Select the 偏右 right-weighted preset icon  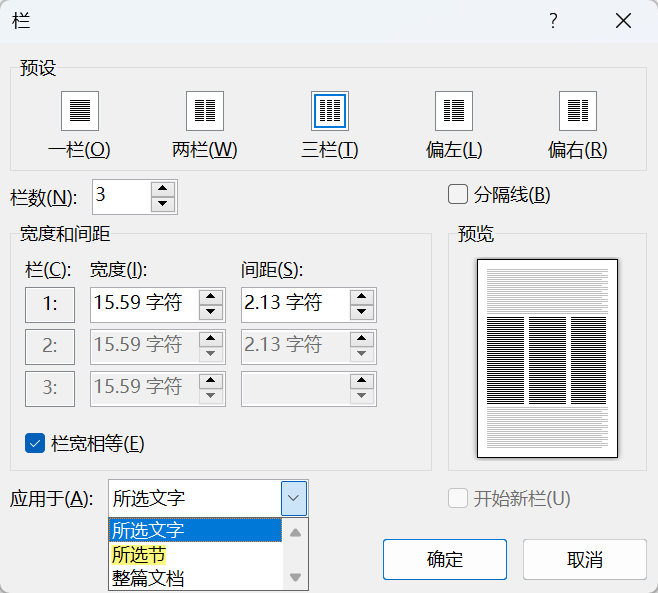pos(578,111)
